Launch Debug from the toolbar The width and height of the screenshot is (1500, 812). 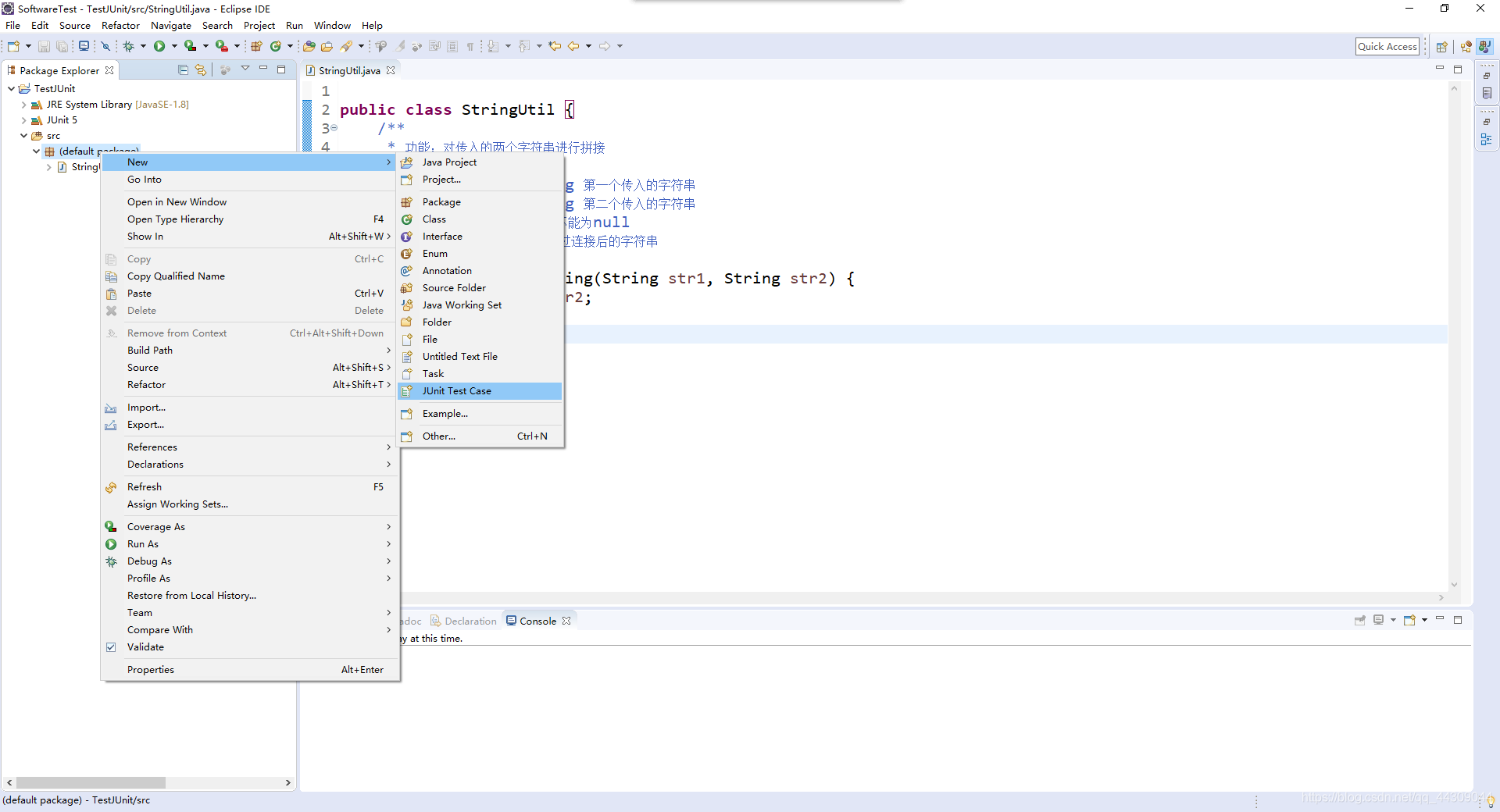point(128,46)
